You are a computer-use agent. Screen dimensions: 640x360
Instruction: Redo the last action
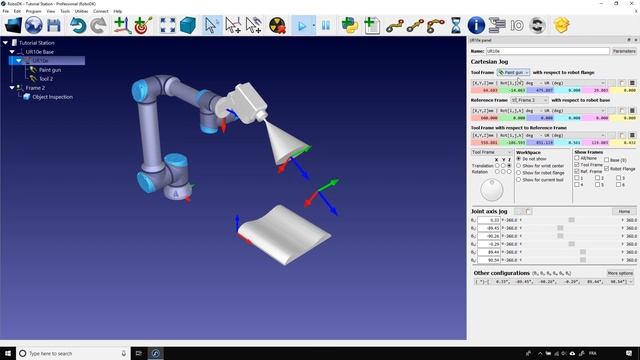coord(98,25)
